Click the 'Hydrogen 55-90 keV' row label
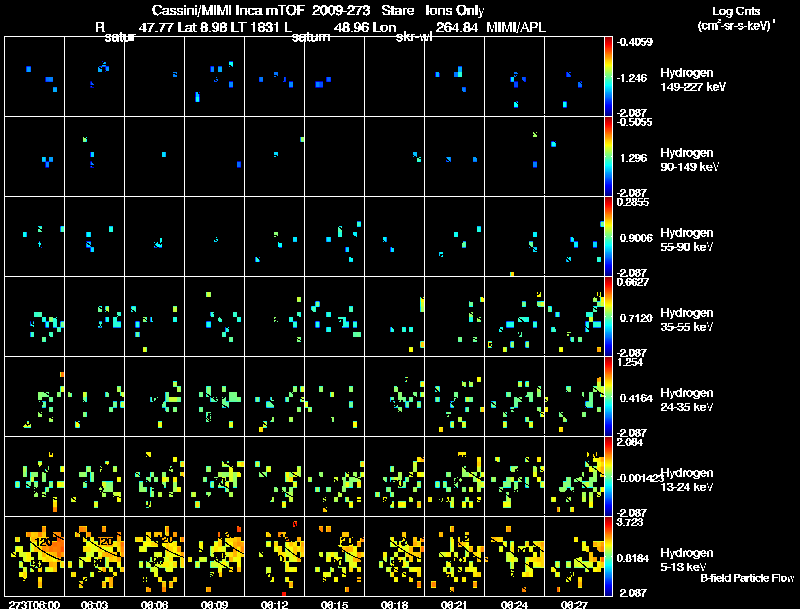Screen dimensions: 800x609 coord(687,240)
